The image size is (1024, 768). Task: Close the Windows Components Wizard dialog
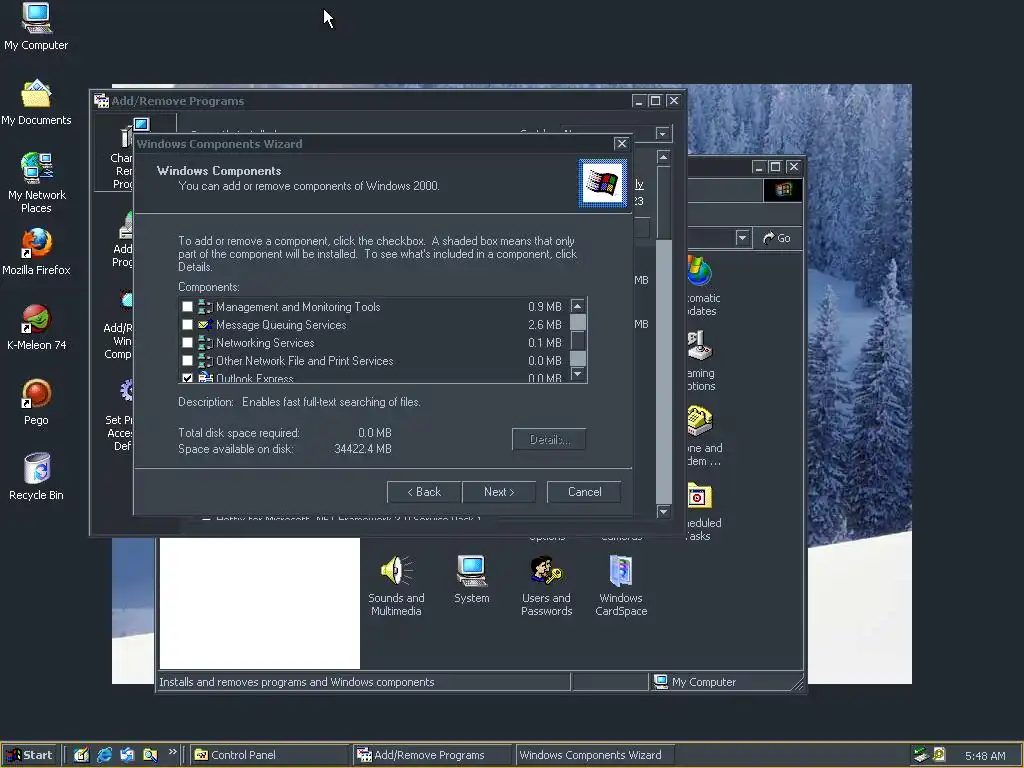(x=621, y=144)
